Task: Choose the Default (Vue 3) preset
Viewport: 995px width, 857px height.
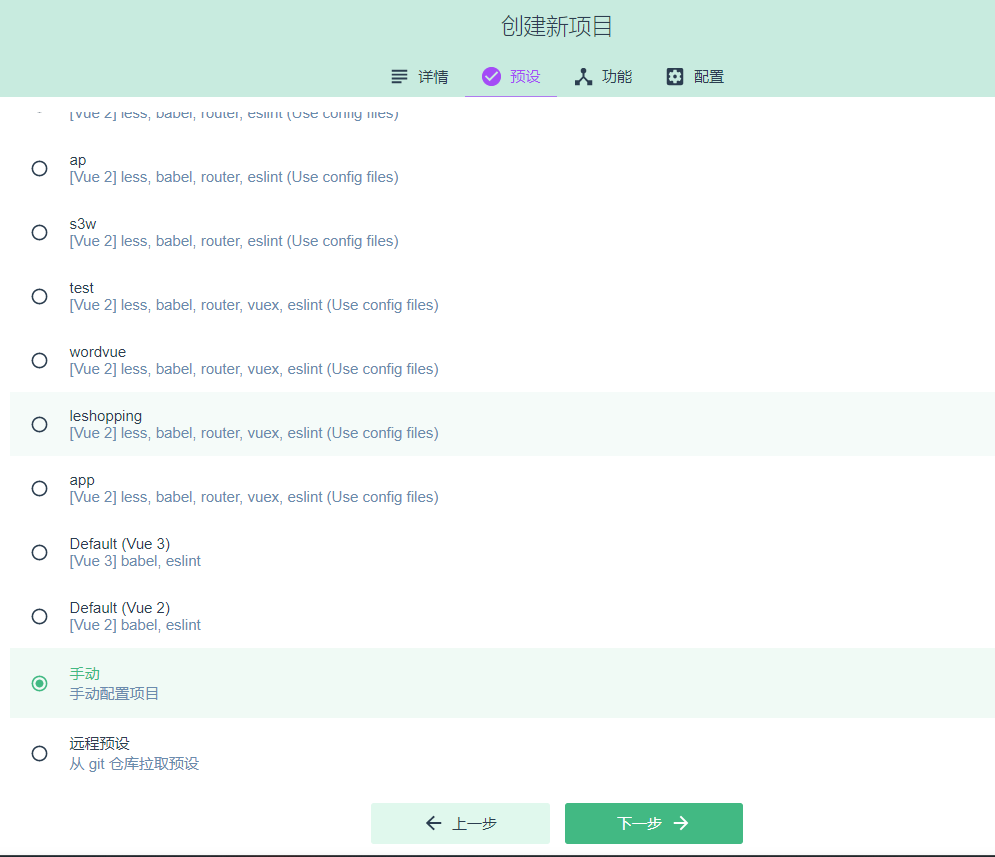Action: click(x=39, y=552)
